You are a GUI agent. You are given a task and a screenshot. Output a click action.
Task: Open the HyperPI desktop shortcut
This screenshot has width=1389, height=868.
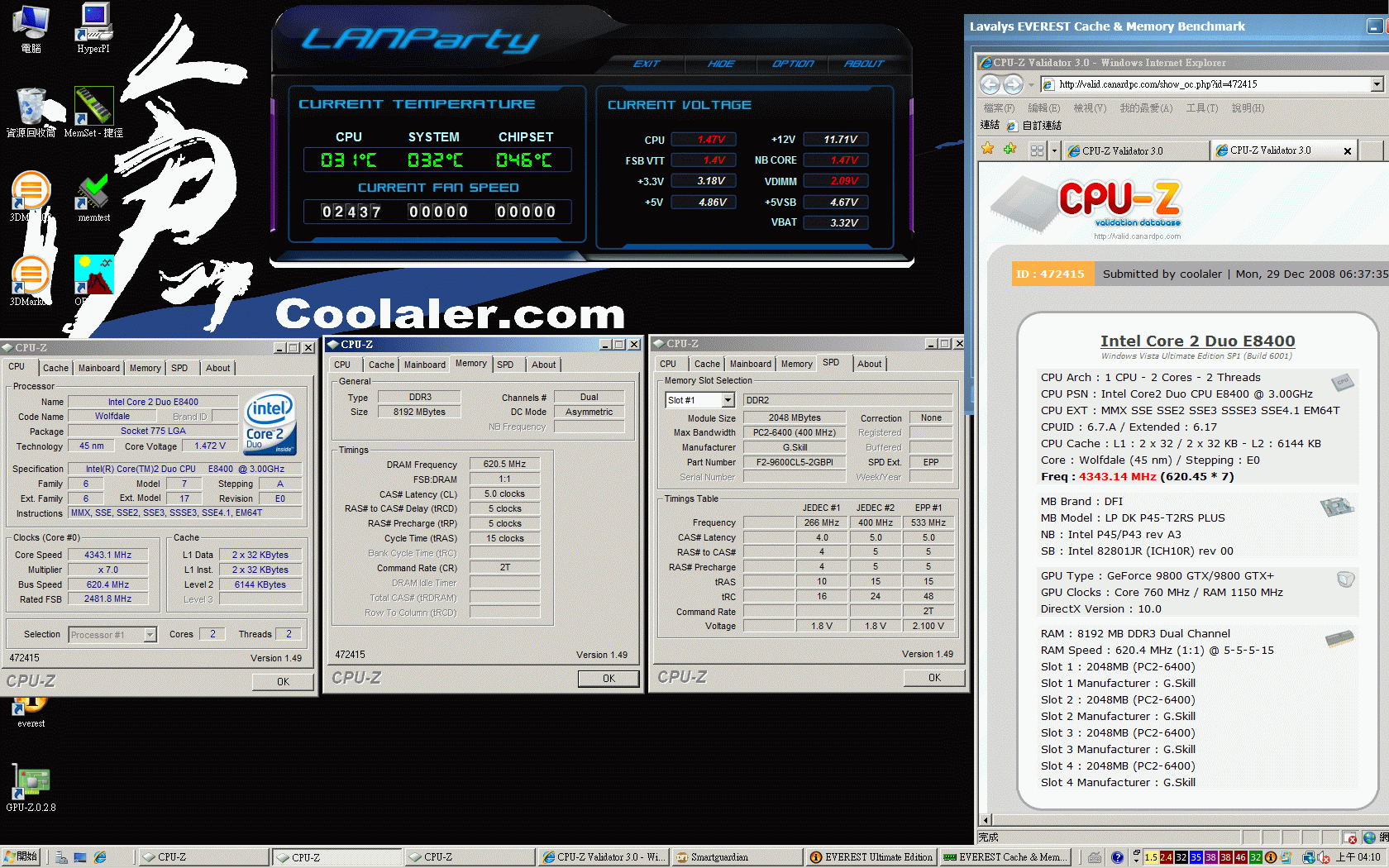click(x=93, y=28)
